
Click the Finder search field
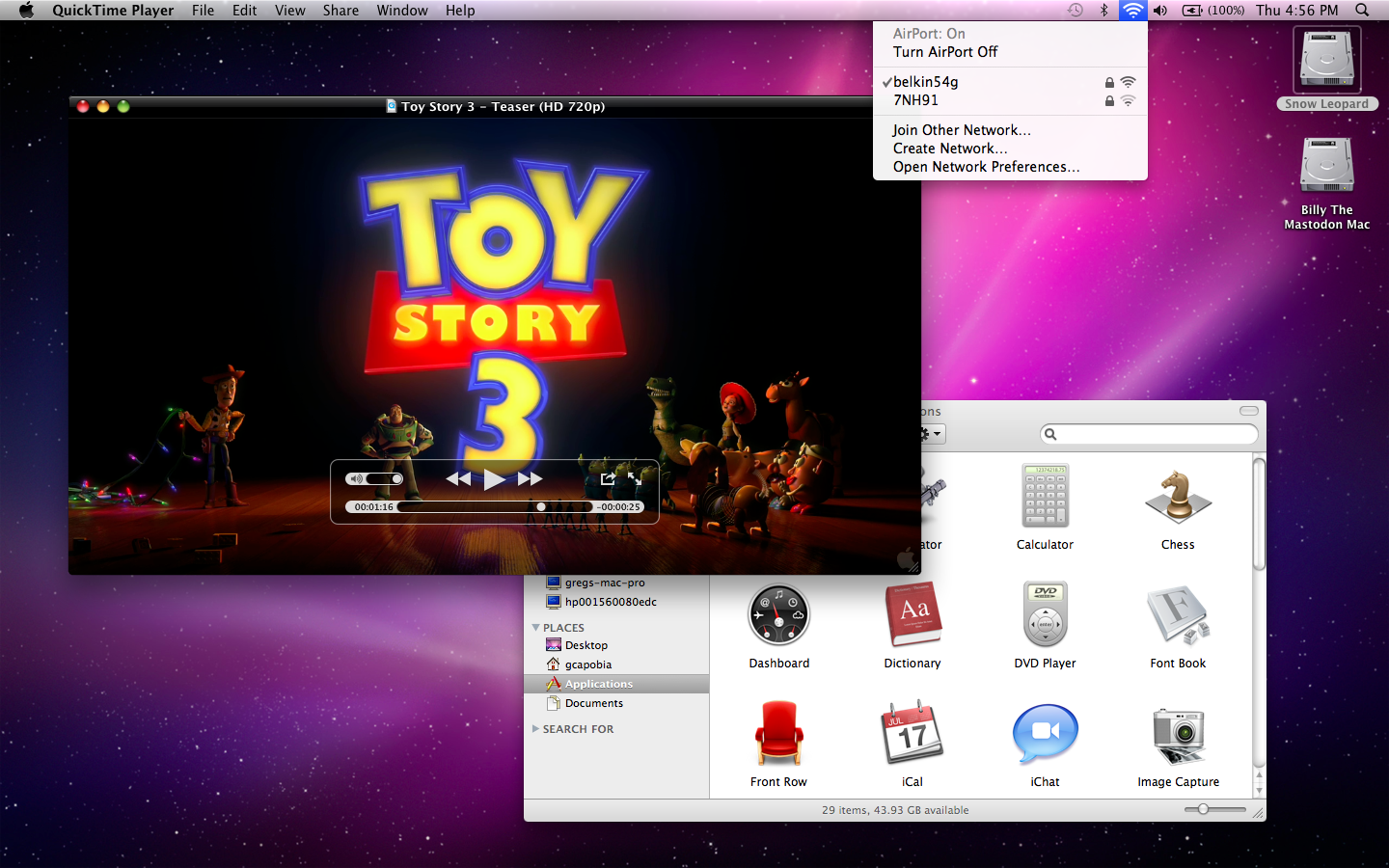coord(1150,434)
